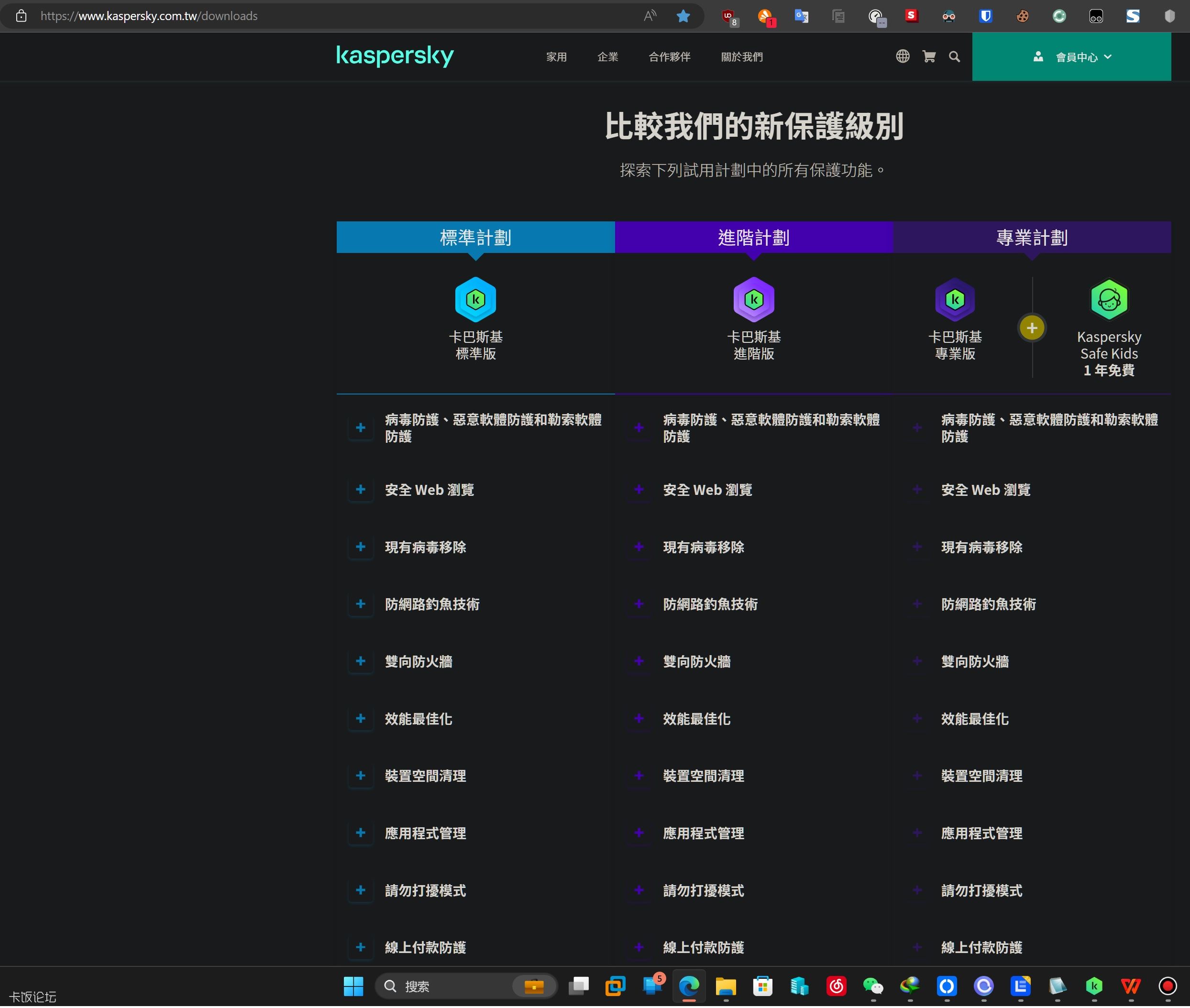
Task: Click the Kaspersky Safe Kids label
Action: click(x=1109, y=345)
